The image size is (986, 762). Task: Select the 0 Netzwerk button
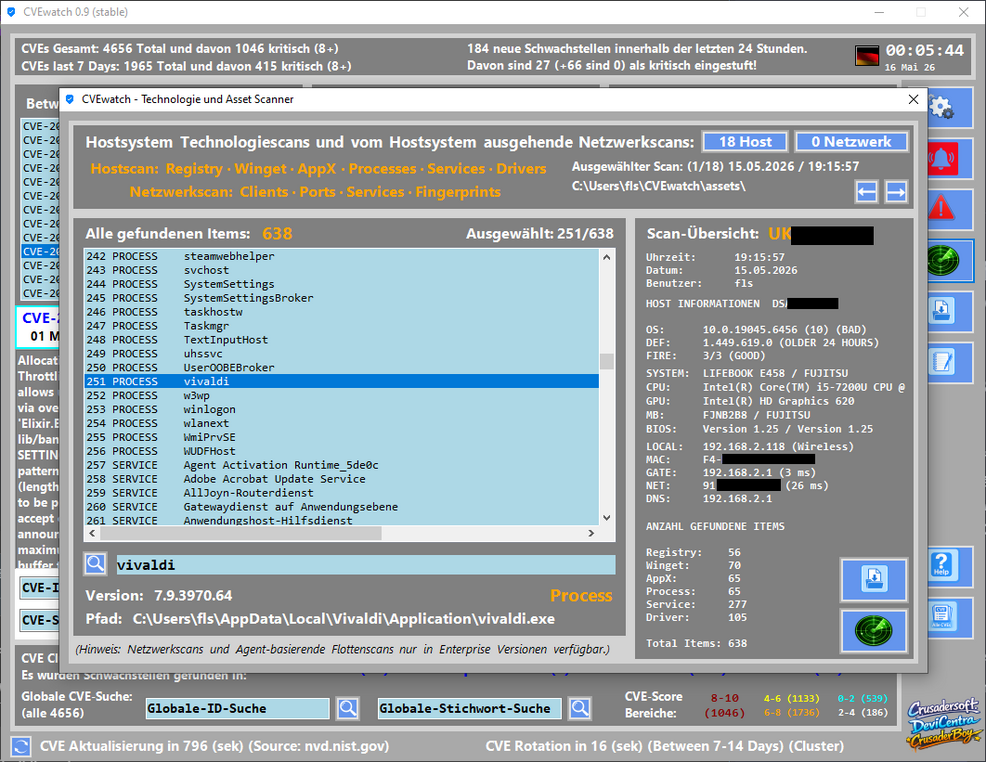click(x=851, y=142)
